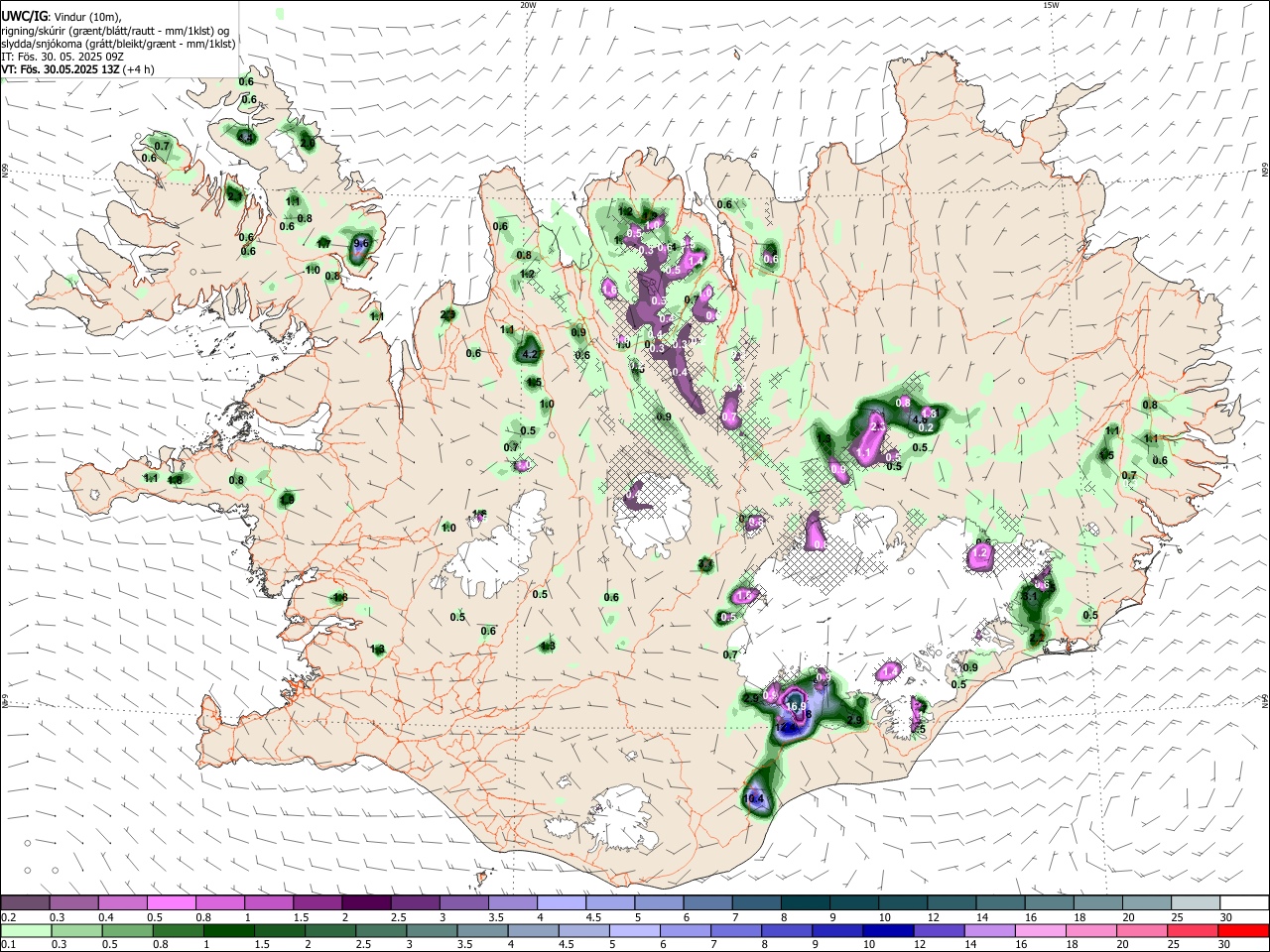Image resolution: width=1270 pixels, height=952 pixels.
Task: Click the 4.2 precipitation value on the map
Action: [530, 354]
